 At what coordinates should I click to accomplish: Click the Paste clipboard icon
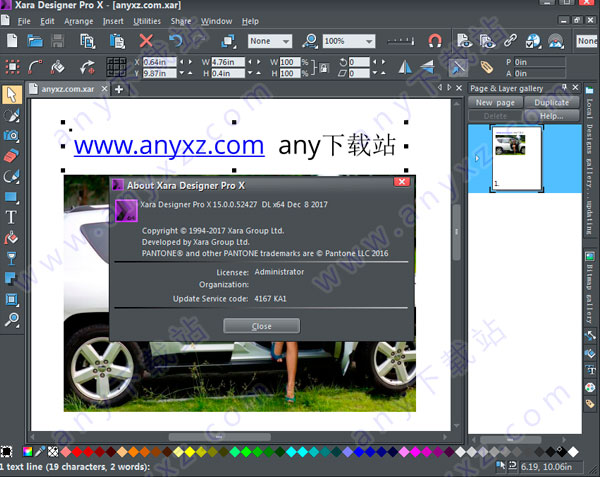[x=117, y=41]
